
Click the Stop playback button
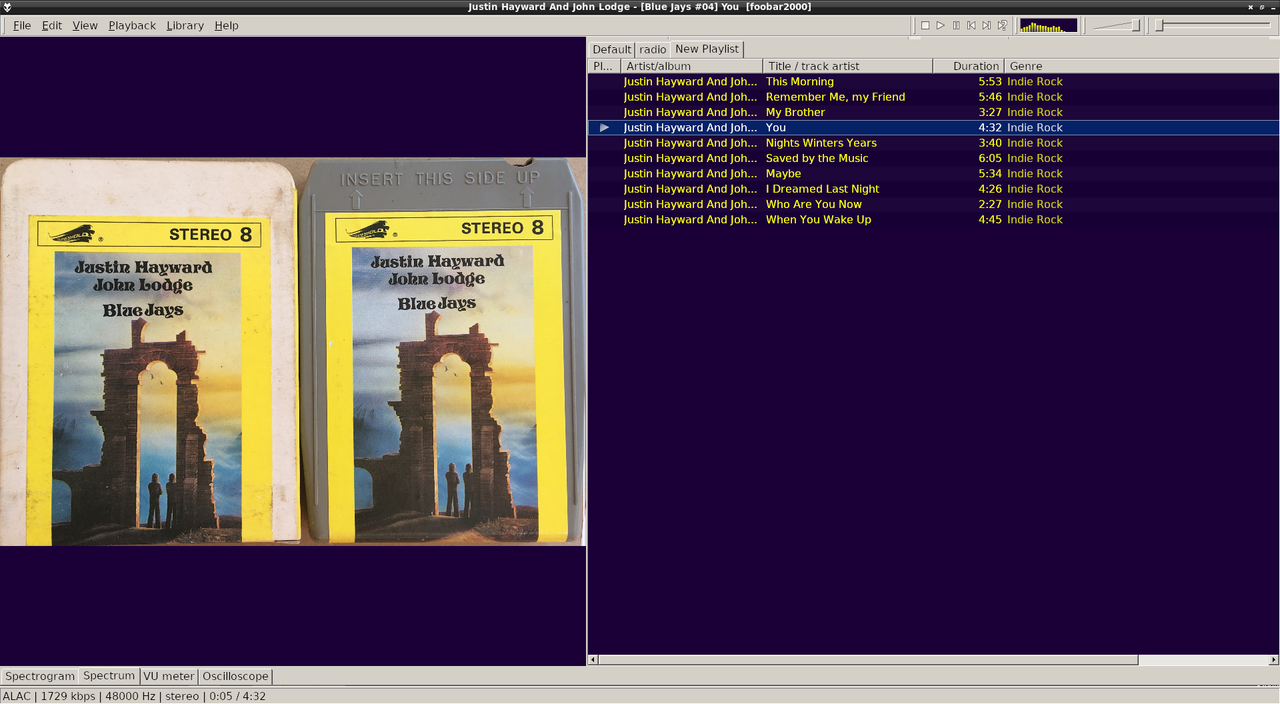pyautogui.click(x=925, y=25)
